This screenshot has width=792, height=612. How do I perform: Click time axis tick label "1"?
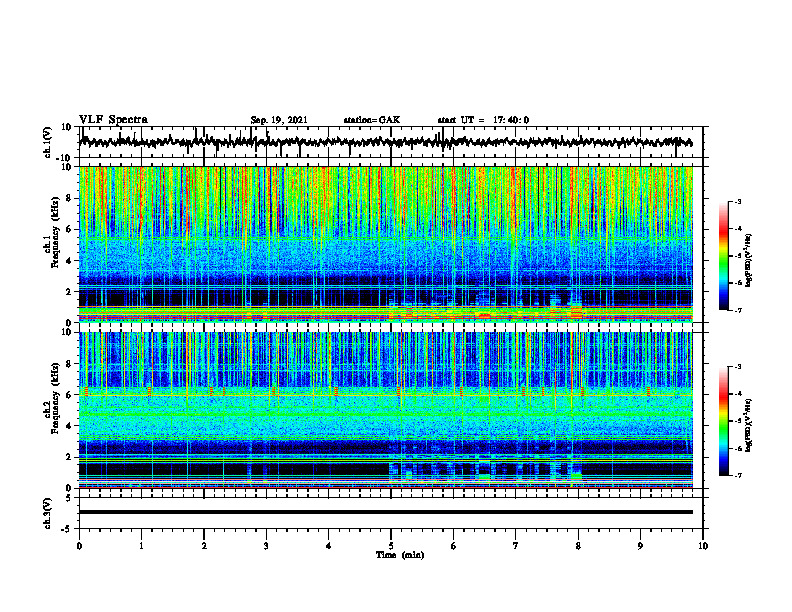click(x=141, y=546)
